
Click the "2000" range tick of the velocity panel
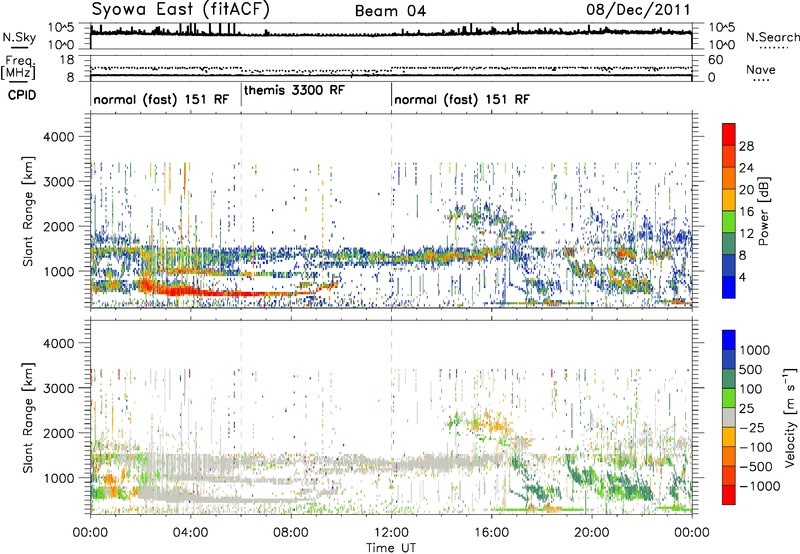pyautogui.click(x=59, y=433)
